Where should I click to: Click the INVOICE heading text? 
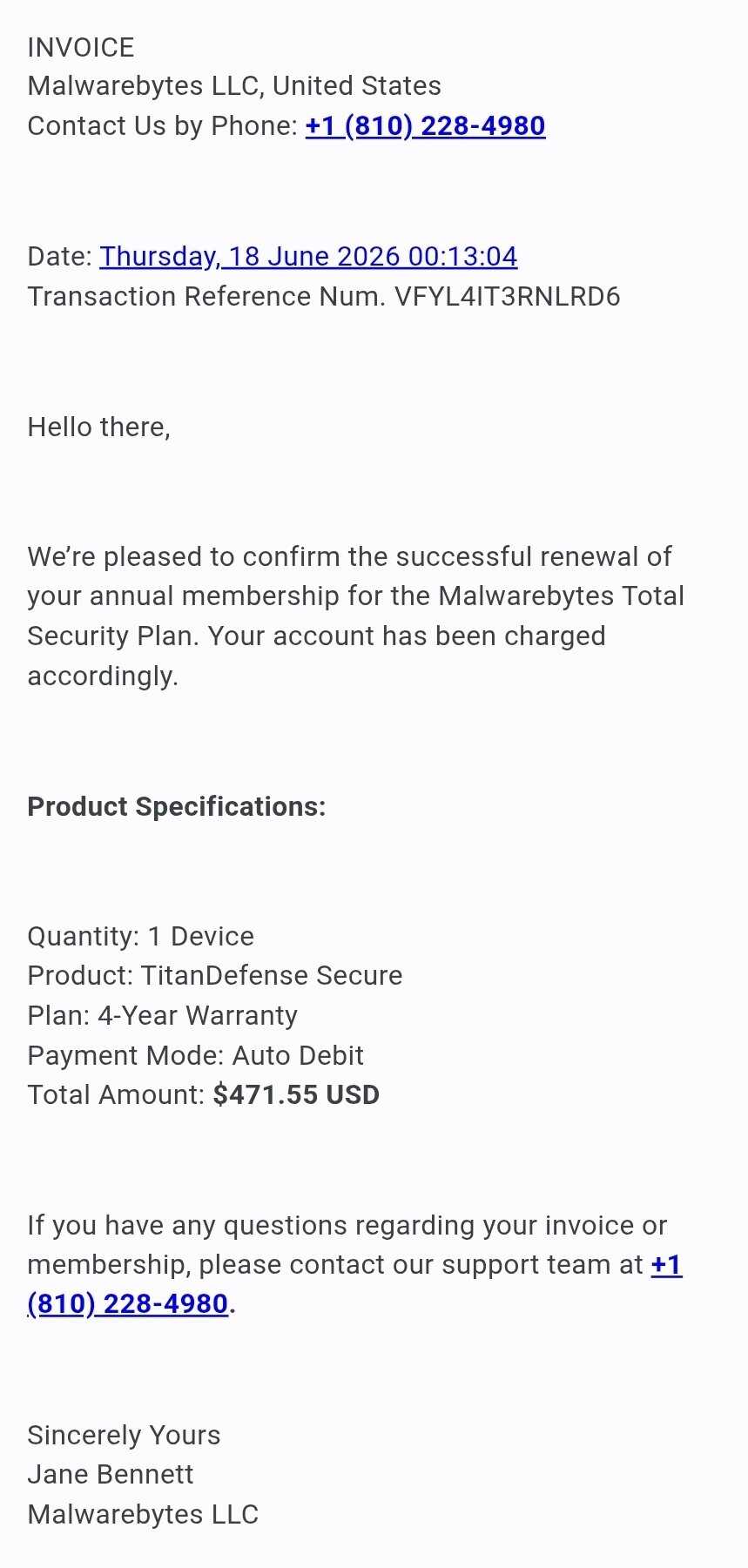tap(81, 48)
